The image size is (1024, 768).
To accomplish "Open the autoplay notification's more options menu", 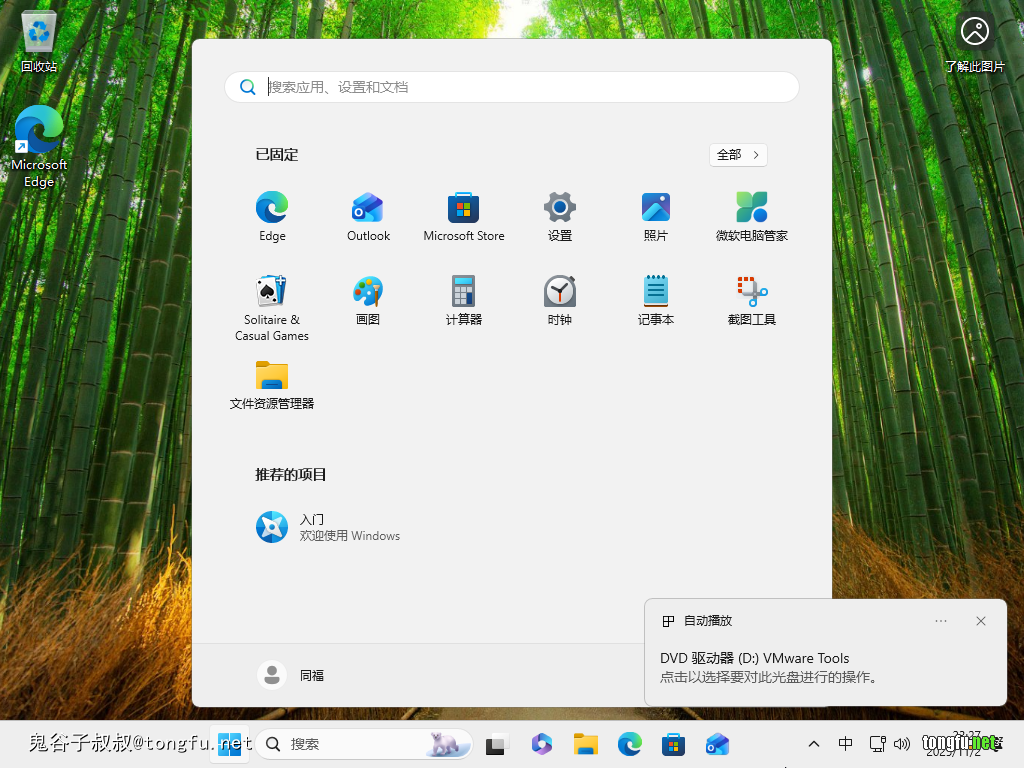I will [x=941, y=621].
